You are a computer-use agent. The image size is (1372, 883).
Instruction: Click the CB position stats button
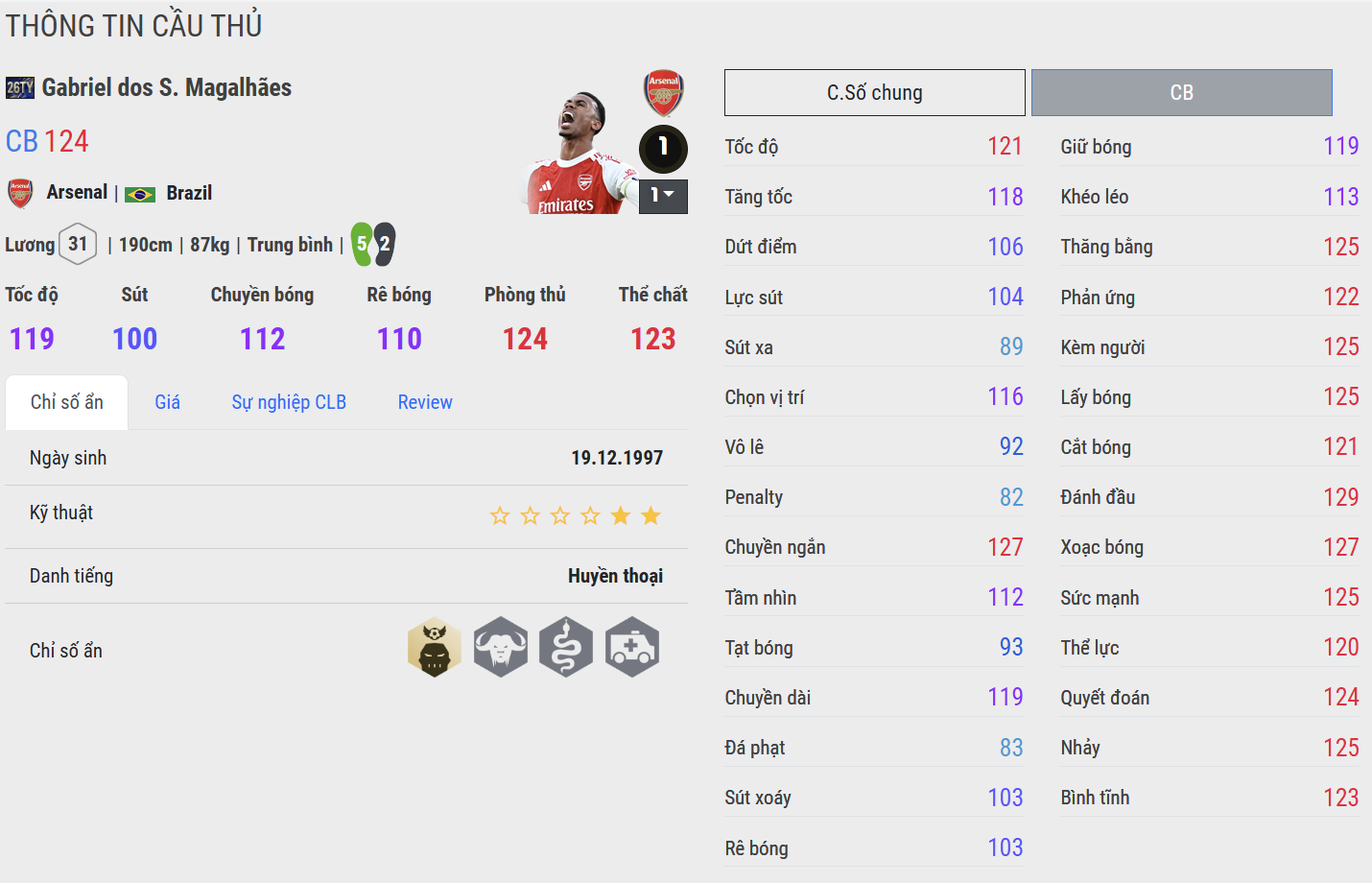coord(1182,93)
